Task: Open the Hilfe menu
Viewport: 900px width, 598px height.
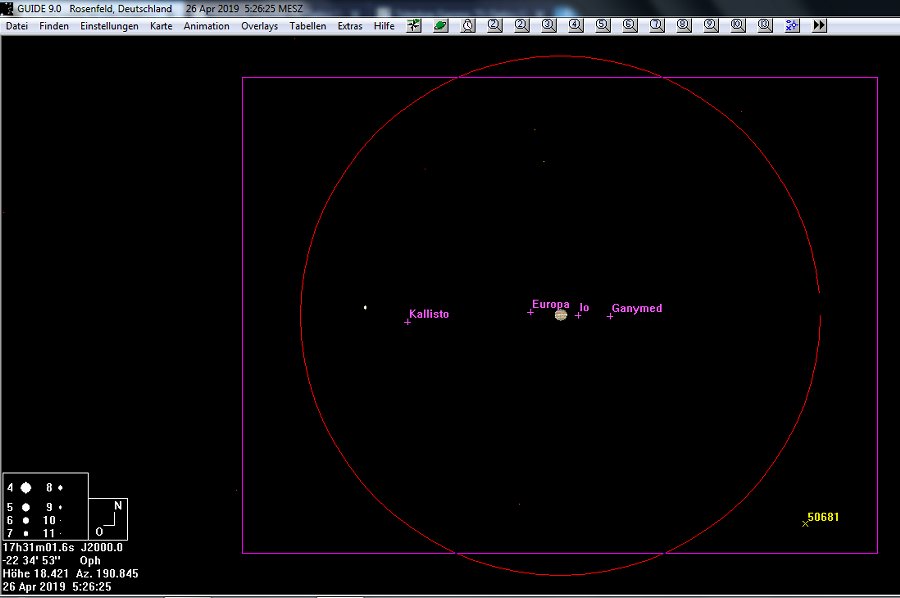Action: pos(384,26)
